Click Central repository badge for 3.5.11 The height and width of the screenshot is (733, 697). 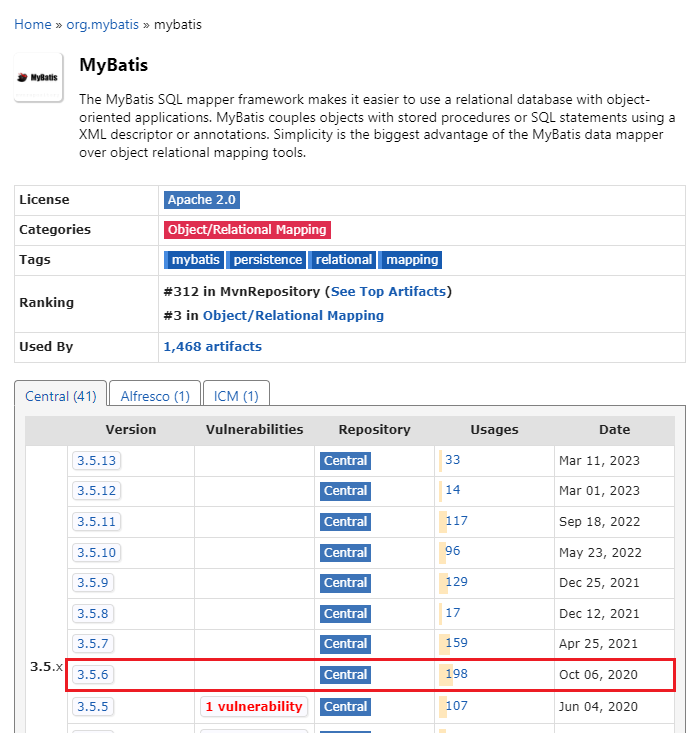(345, 522)
